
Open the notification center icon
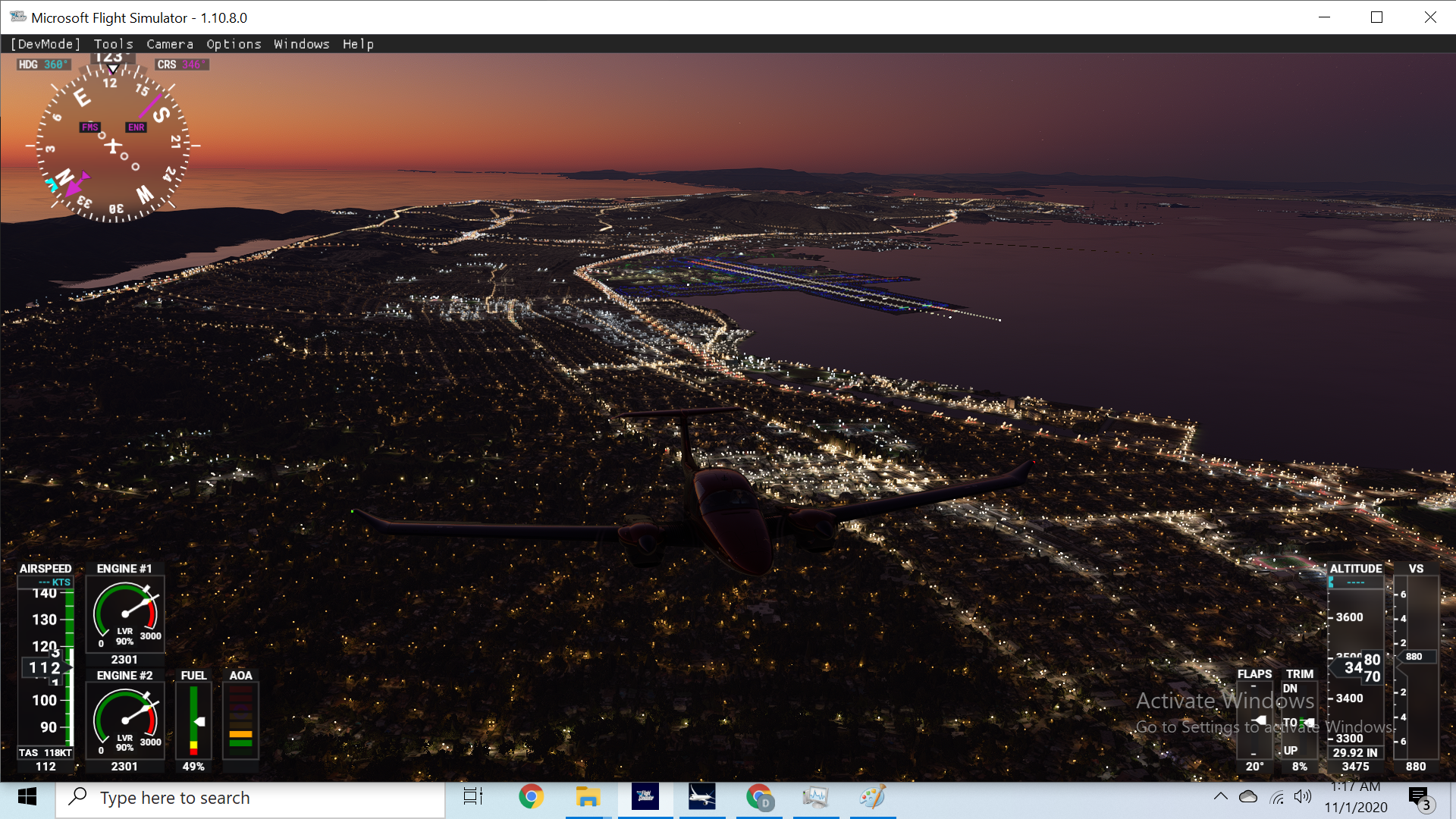point(1420,798)
